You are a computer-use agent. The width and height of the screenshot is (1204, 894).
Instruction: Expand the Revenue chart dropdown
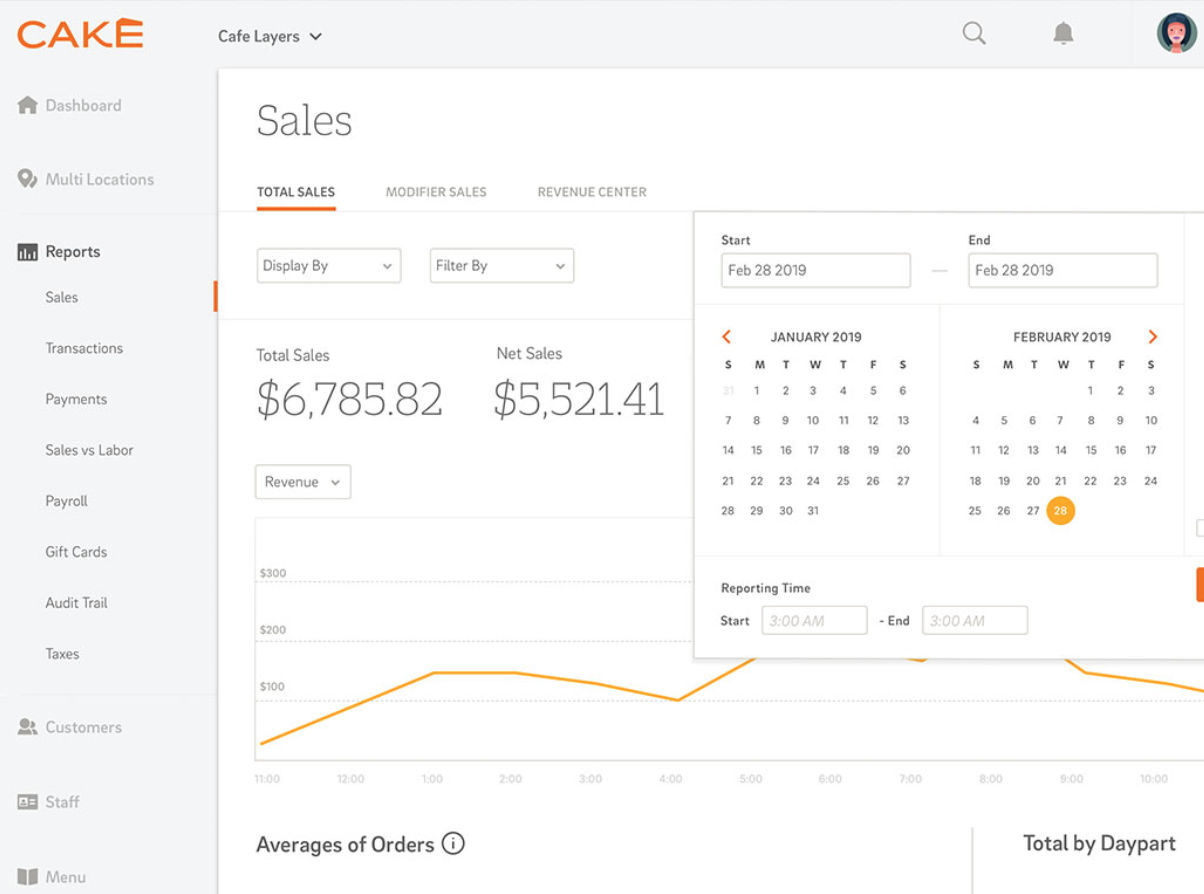click(x=302, y=482)
